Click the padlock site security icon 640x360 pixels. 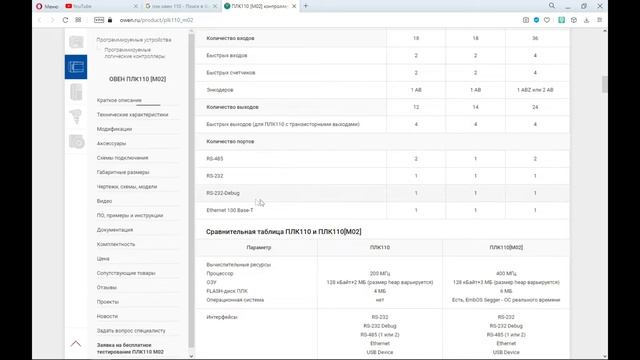click(x=110, y=20)
